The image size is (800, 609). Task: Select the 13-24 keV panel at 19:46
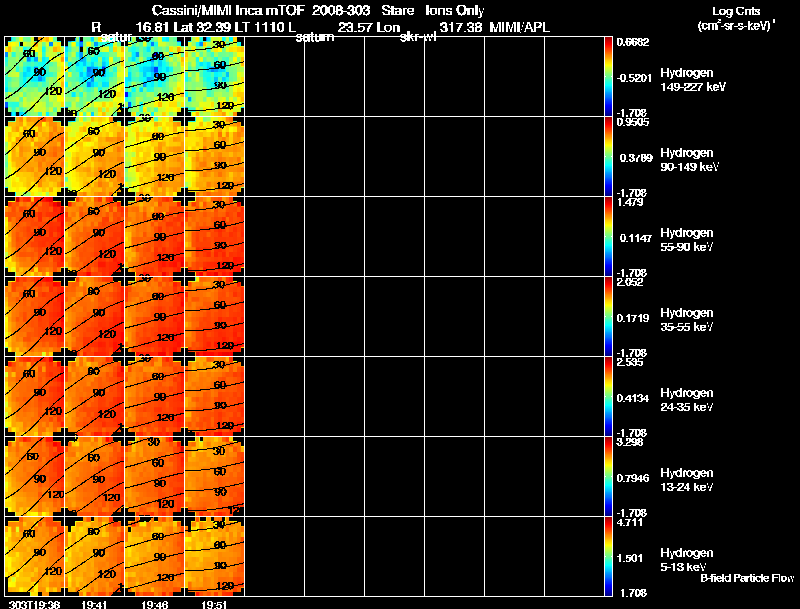(x=154, y=476)
